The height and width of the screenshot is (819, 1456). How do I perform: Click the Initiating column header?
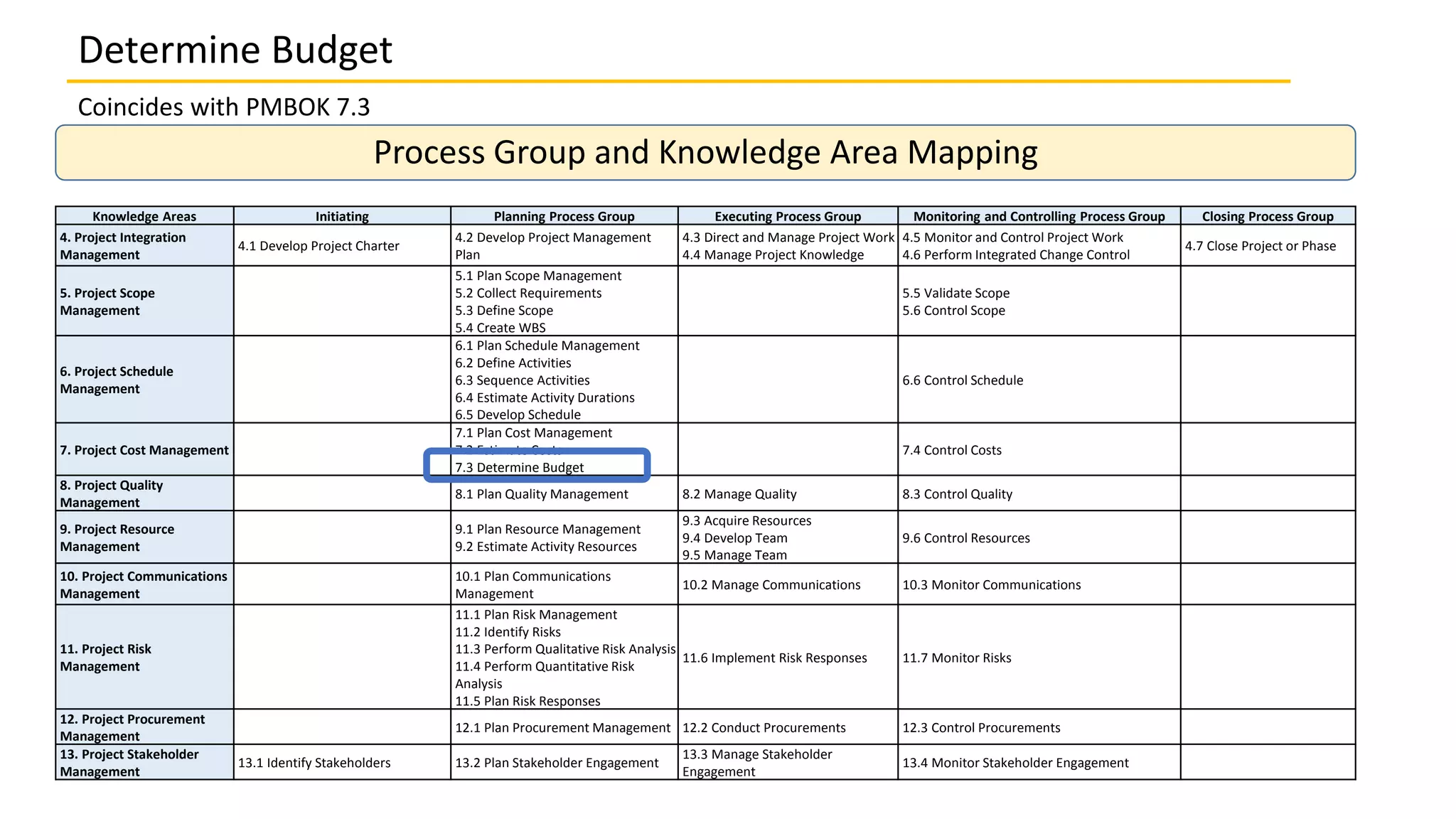pyautogui.click(x=342, y=216)
